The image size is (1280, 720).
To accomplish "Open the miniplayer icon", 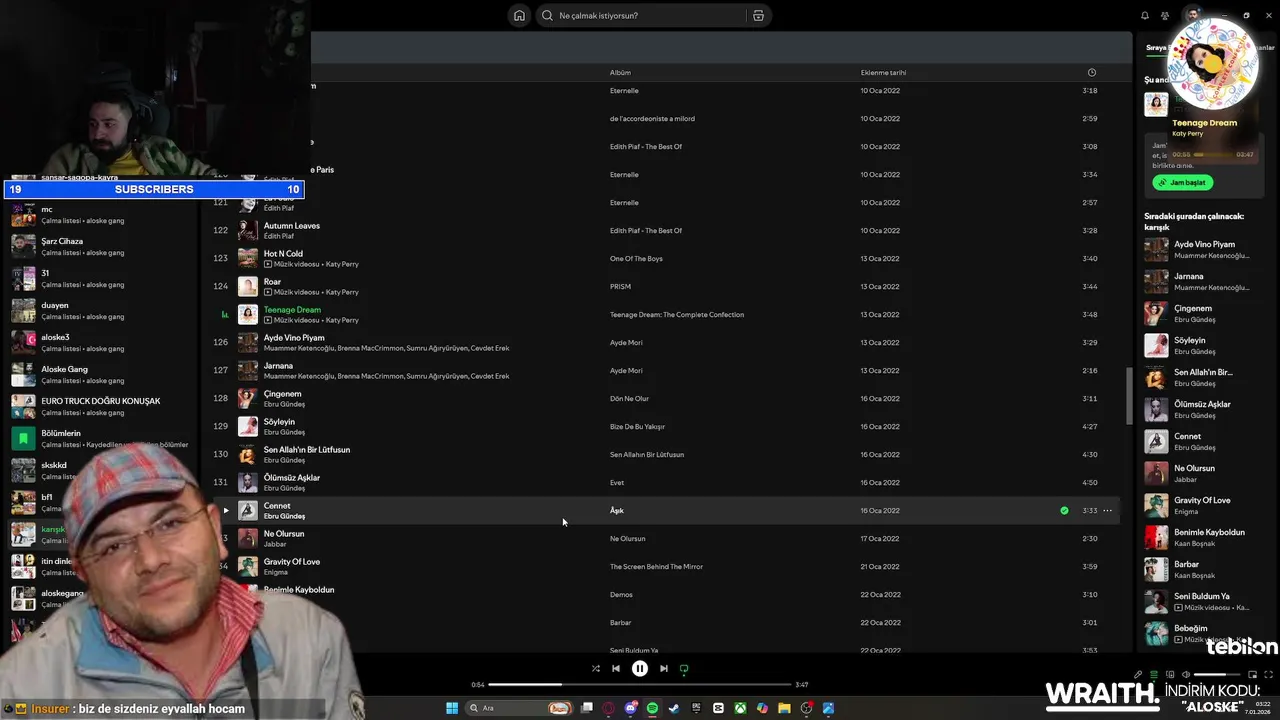I will [x=1252, y=674].
